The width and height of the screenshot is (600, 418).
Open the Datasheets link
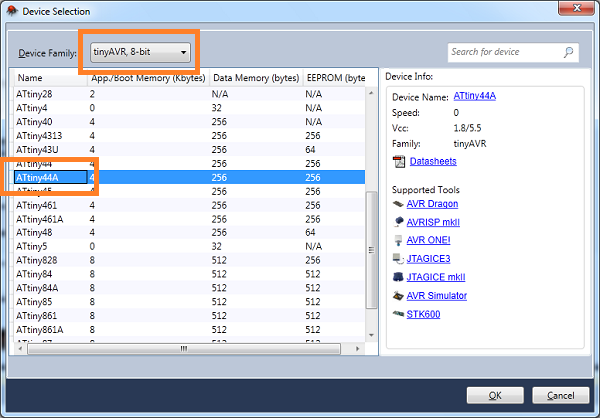(433, 162)
